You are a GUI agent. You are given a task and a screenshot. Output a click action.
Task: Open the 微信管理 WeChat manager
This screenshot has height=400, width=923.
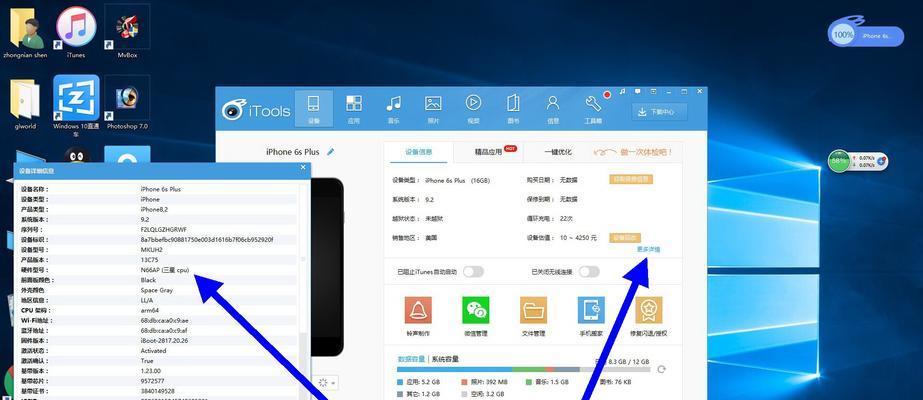[x=476, y=316]
